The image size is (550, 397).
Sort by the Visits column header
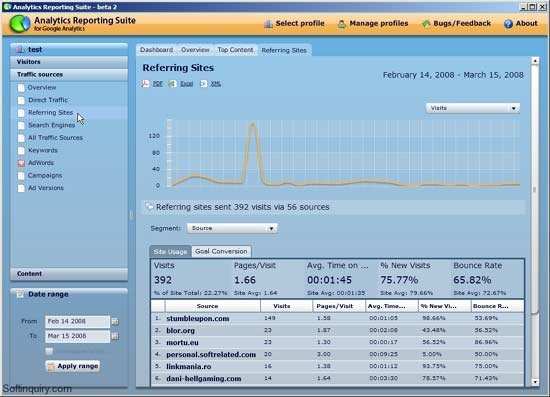pos(287,306)
